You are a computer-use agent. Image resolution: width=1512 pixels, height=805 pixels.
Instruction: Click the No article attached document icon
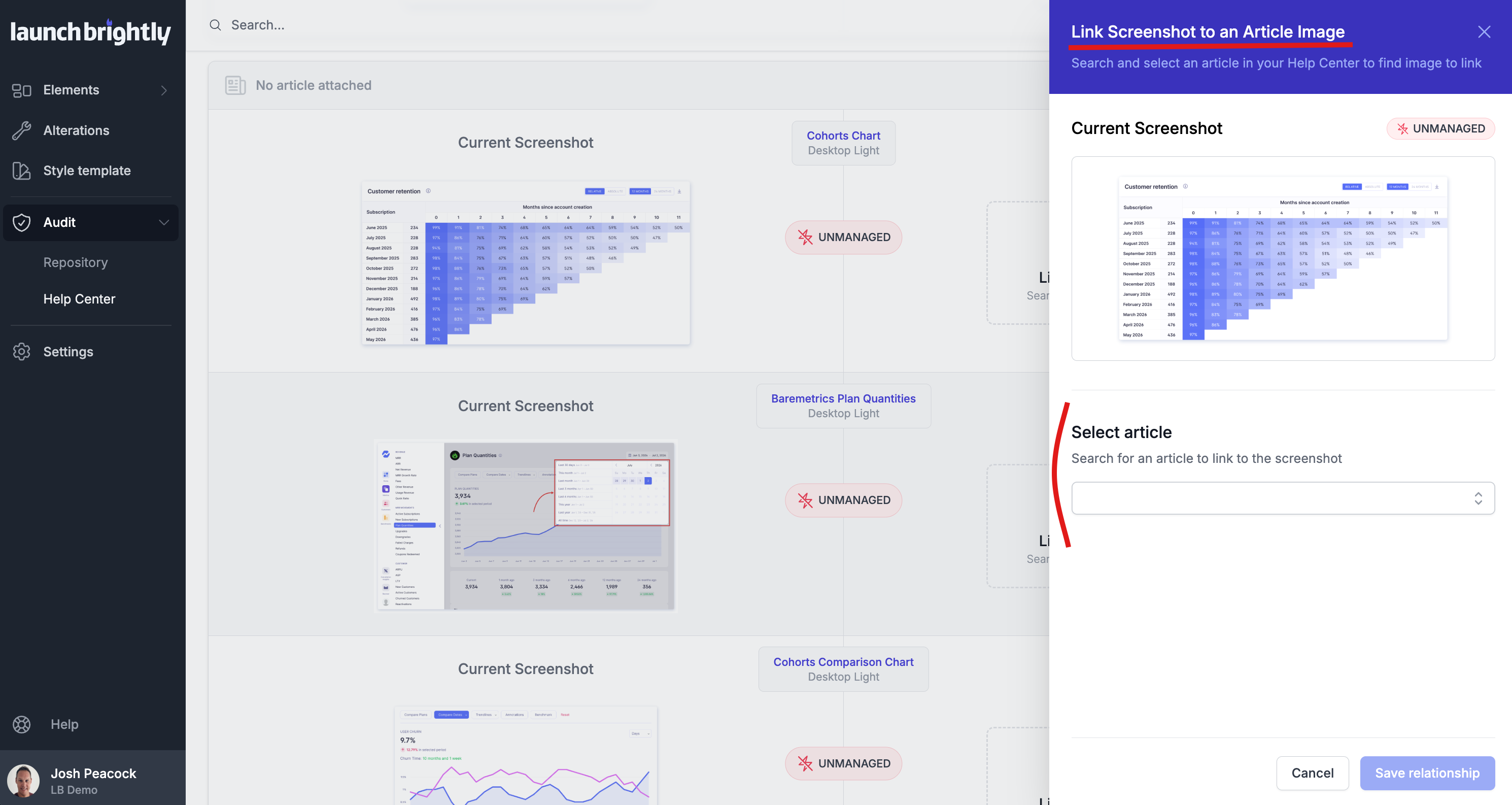click(x=235, y=85)
